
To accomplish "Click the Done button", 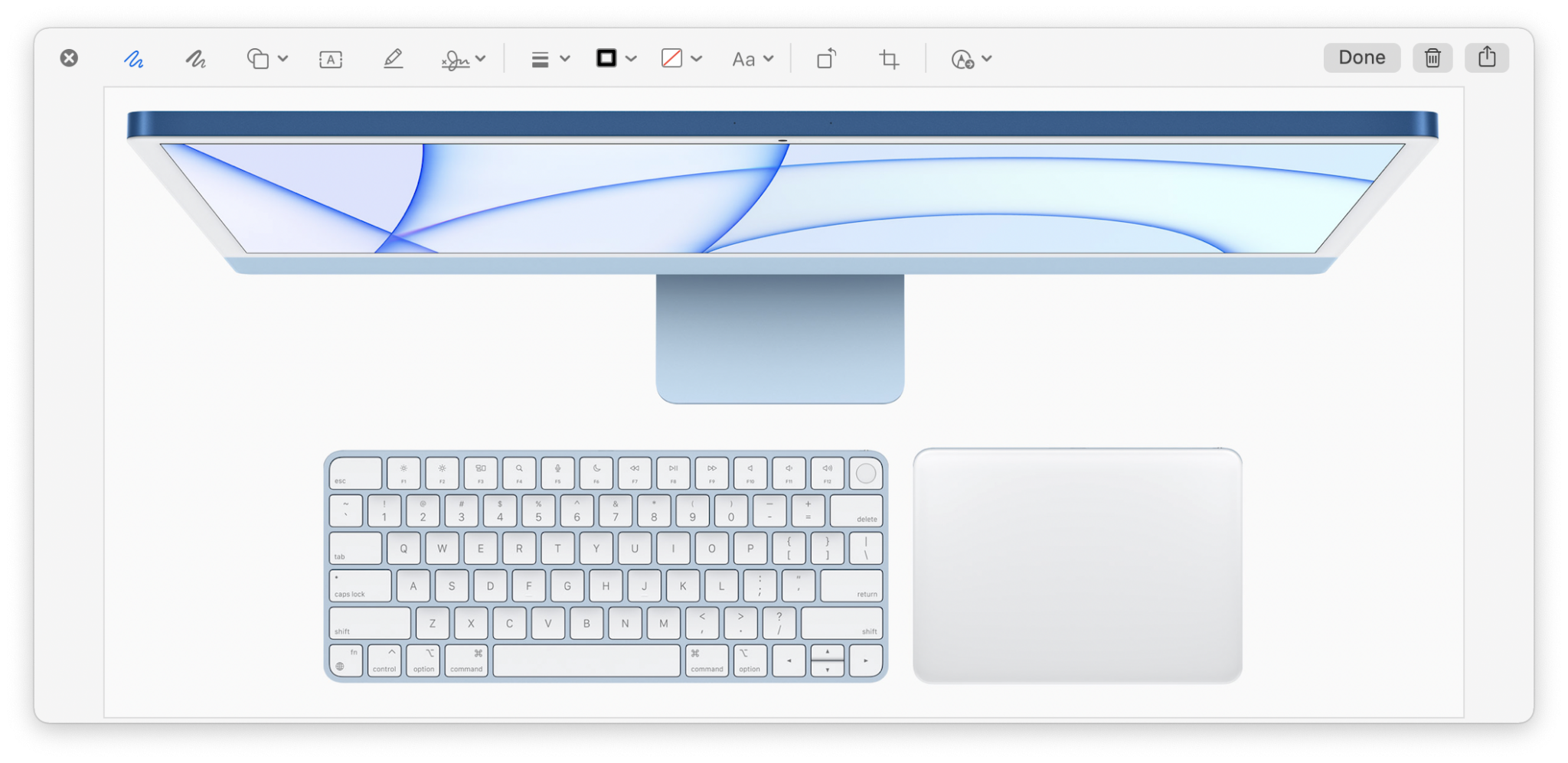I will pos(1361,57).
